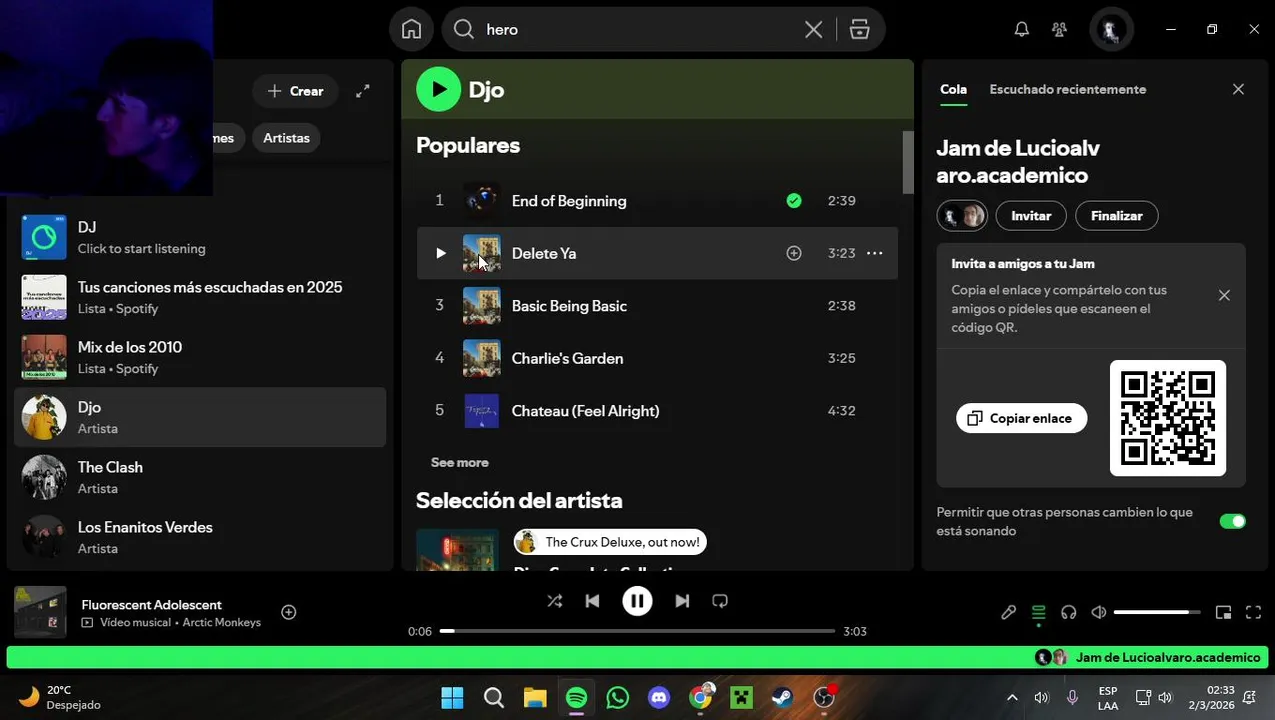Click the hero search input field

(640, 30)
